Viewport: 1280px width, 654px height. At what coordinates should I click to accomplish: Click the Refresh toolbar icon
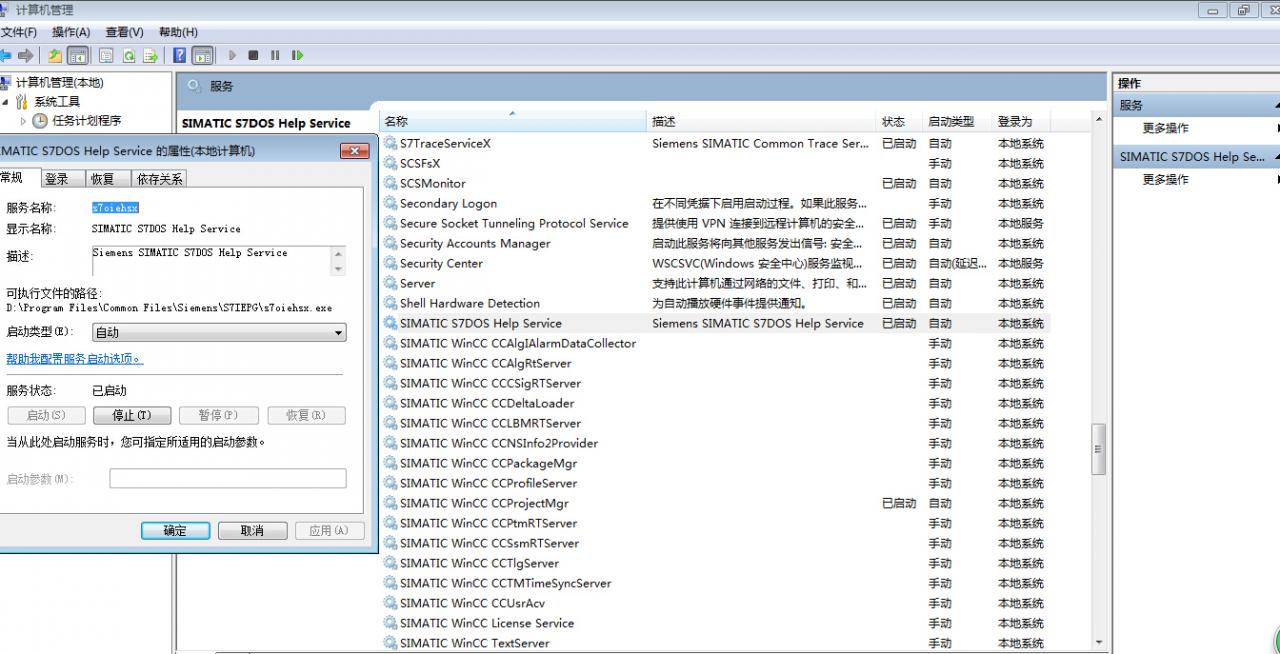tap(128, 56)
